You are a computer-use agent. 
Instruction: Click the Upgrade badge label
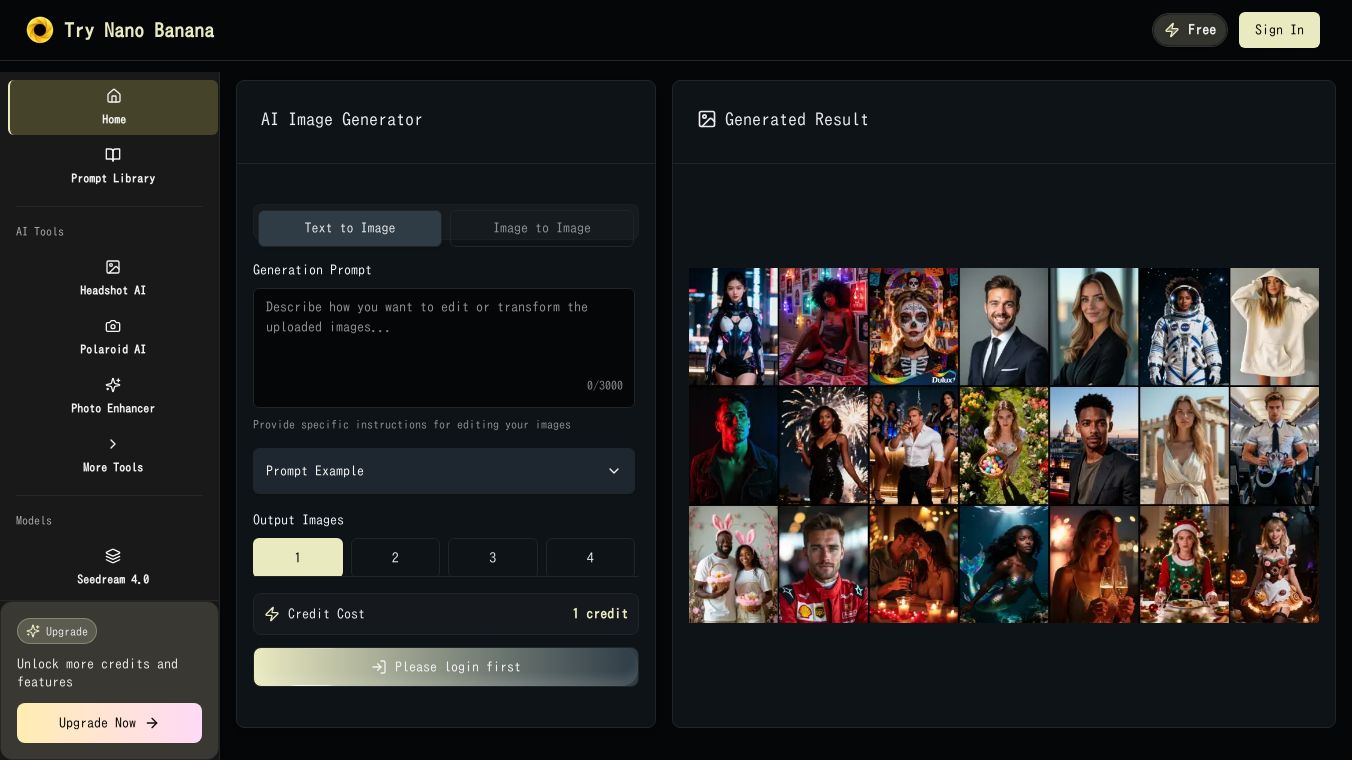tap(57, 631)
